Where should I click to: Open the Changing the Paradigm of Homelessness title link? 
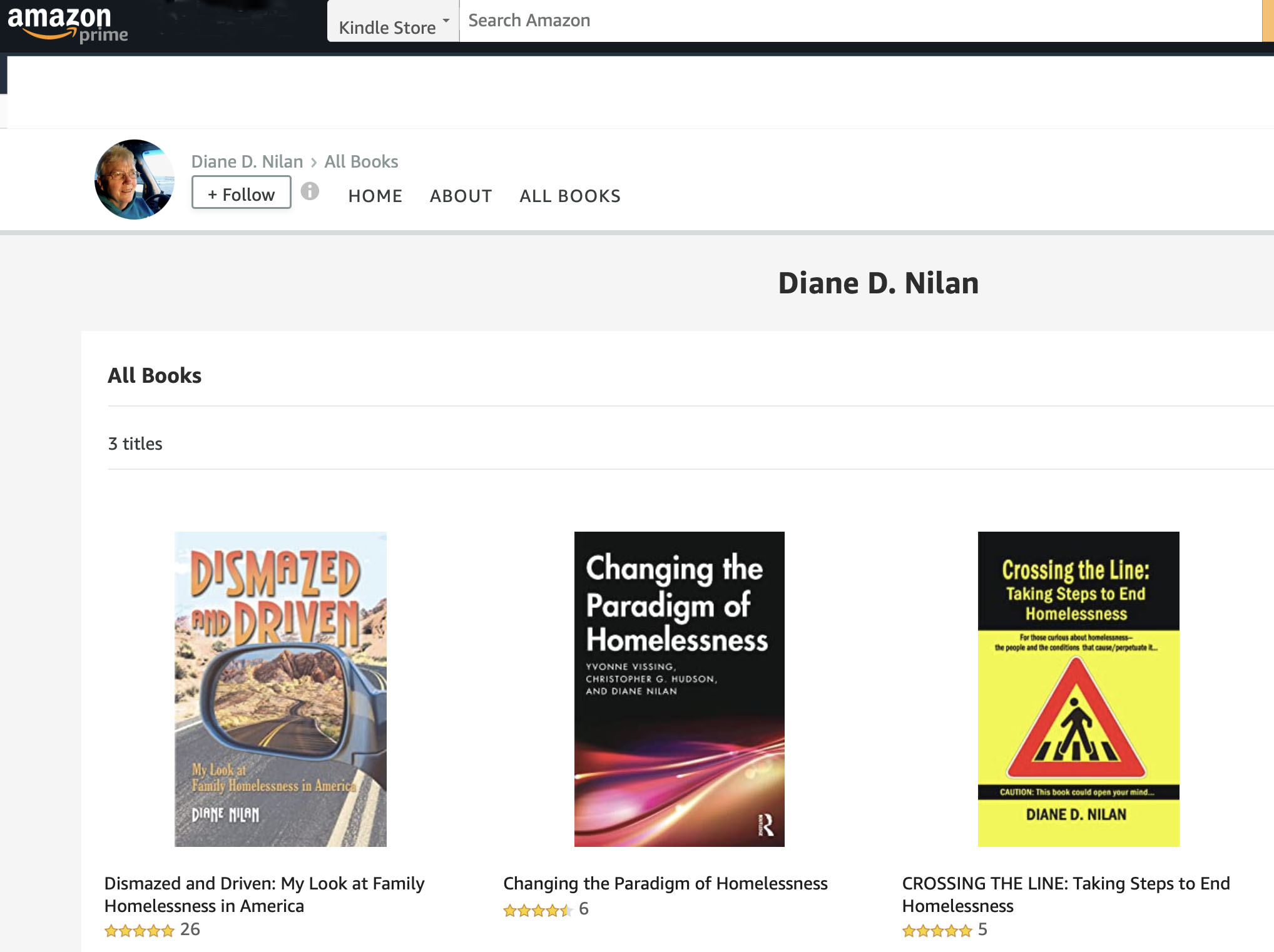tap(665, 883)
